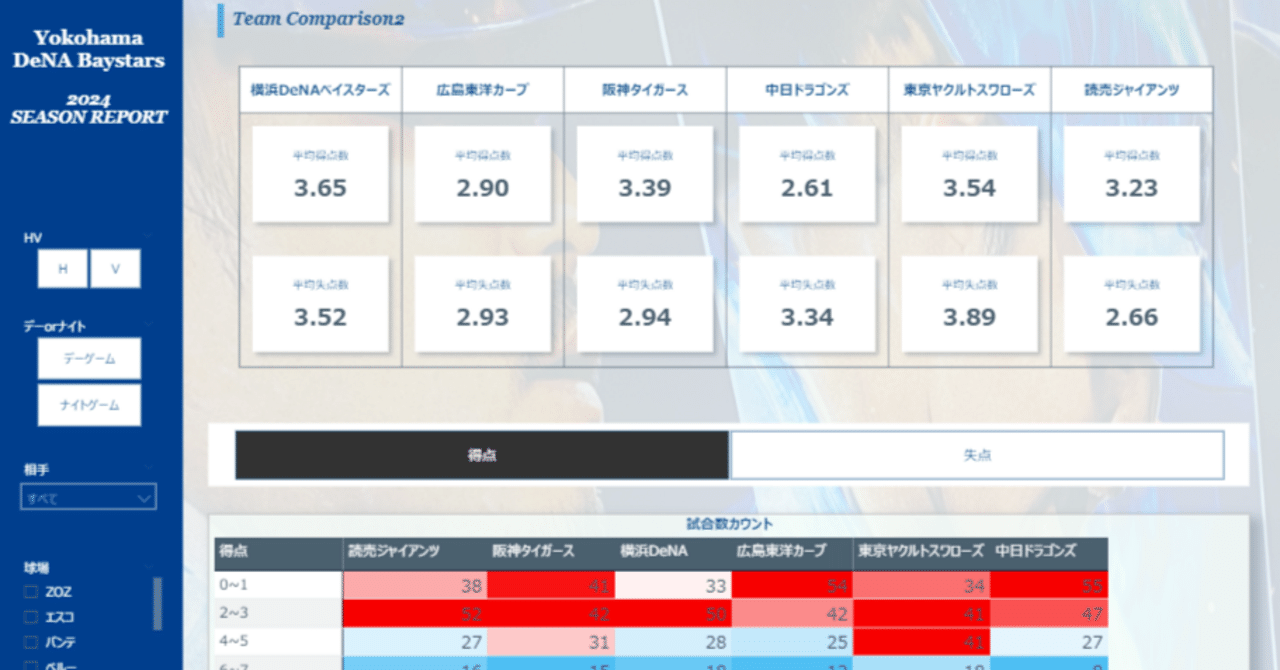Image resolution: width=1280 pixels, height=670 pixels.
Task: Click the 阪神タイガース header in comparison table
Action: point(645,90)
